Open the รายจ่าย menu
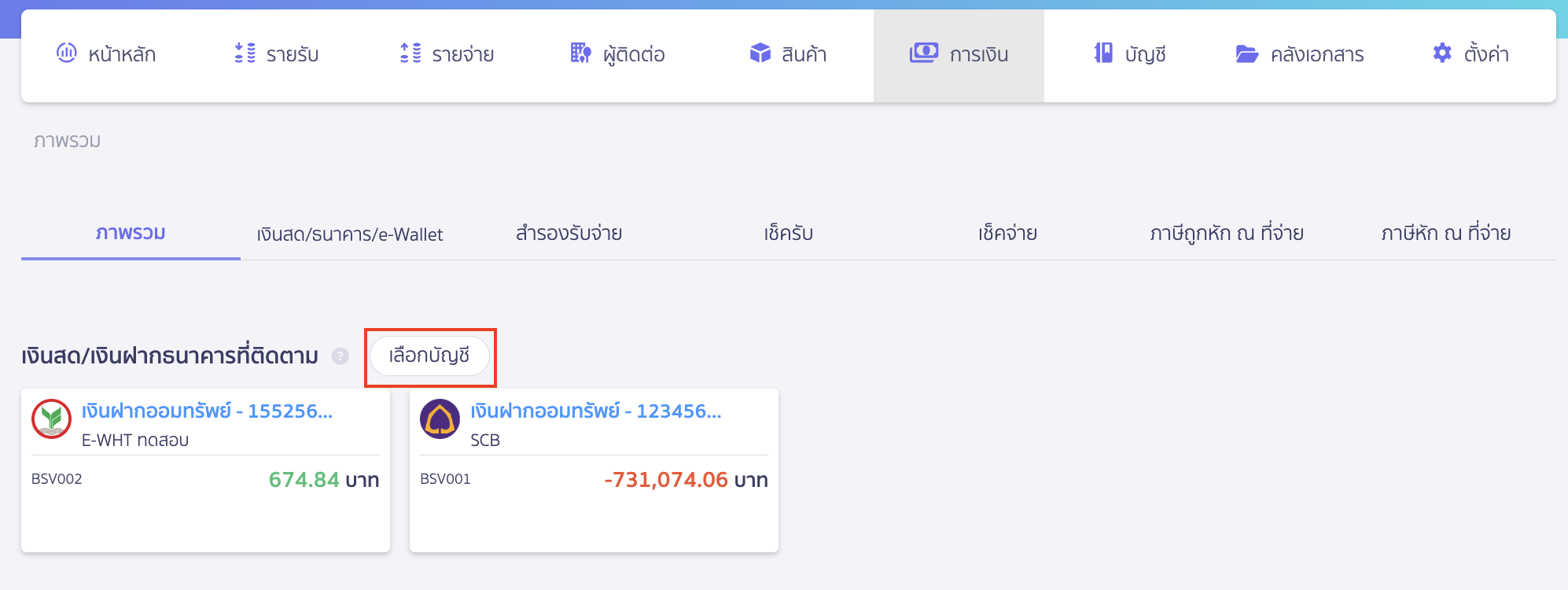Image resolution: width=1568 pixels, height=590 pixels. point(447,53)
